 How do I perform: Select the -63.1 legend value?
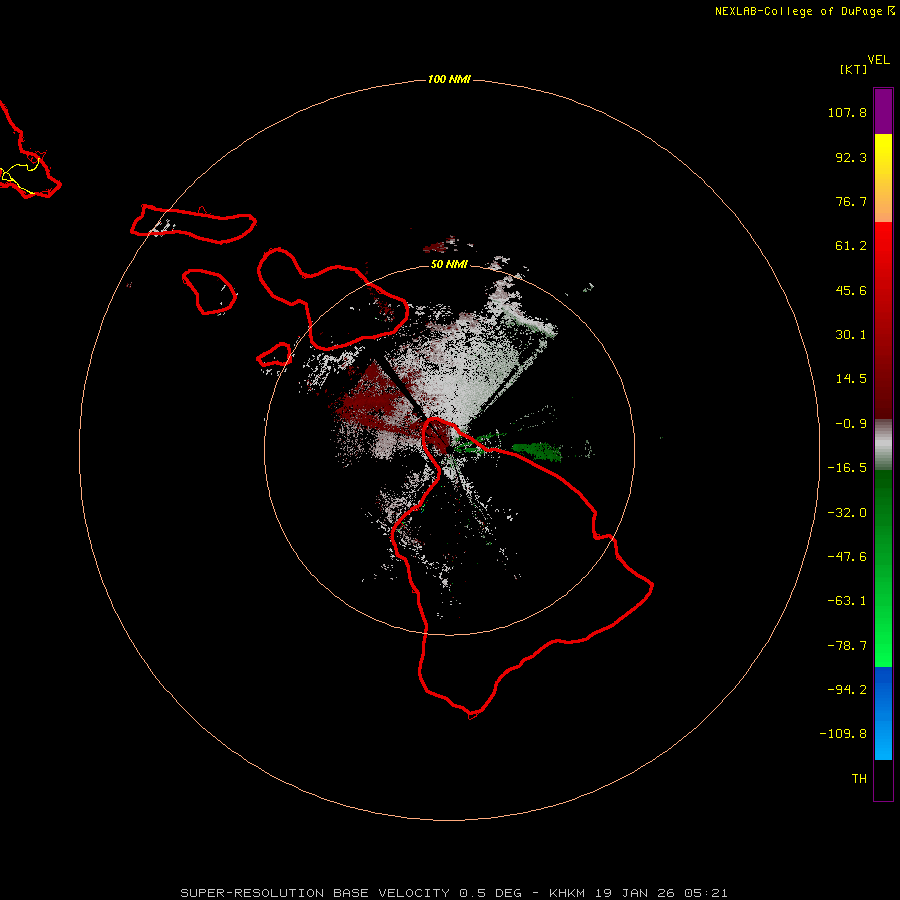coord(847,601)
